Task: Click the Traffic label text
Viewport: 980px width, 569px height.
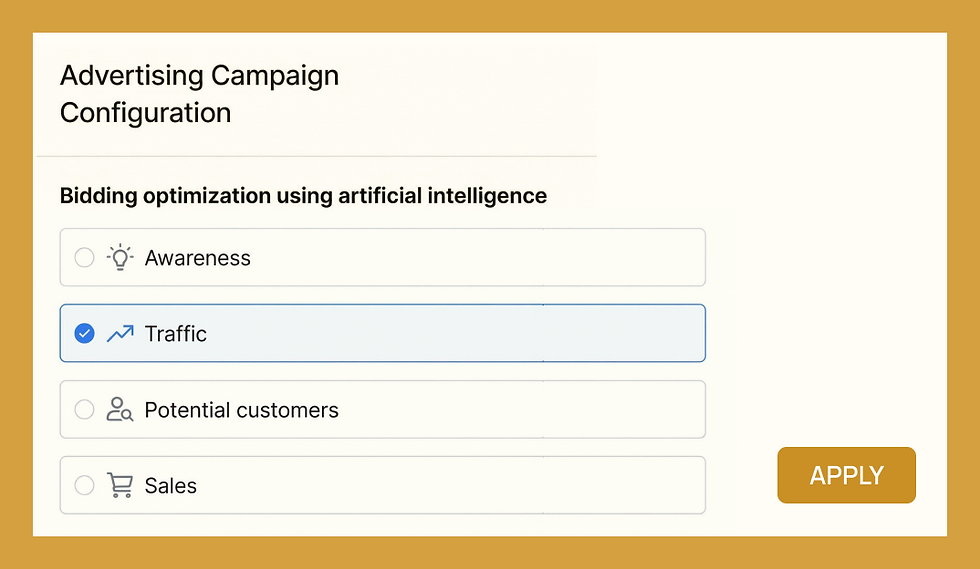Action: click(176, 334)
